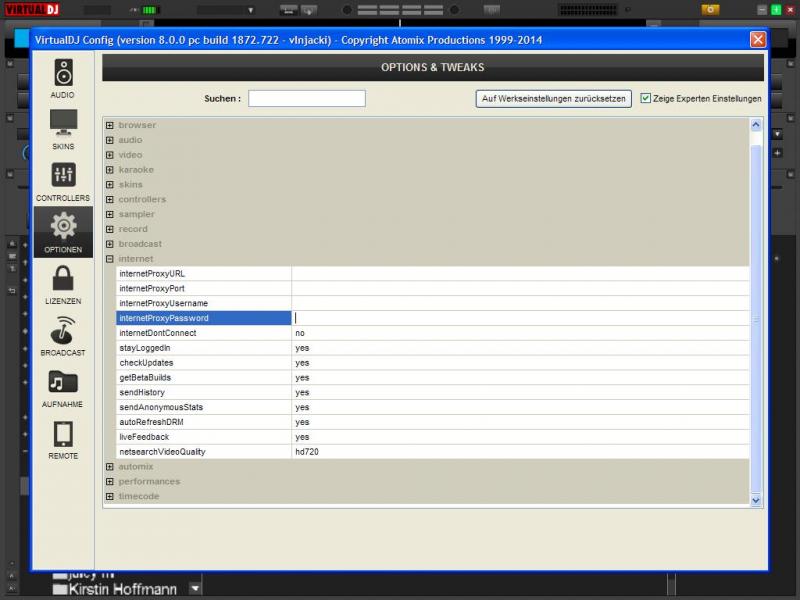Viewport: 800px width, 600px height.
Task: Select the sendAnonymousStats option name
Action: 161,407
